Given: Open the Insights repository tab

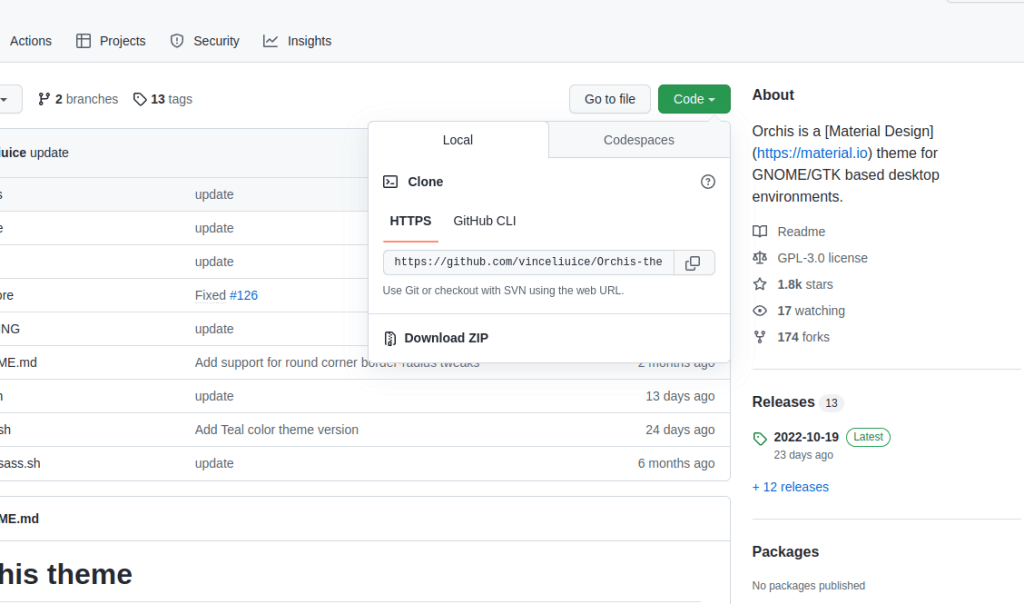Looking at the screenshot, I should (x=297, y=41).
